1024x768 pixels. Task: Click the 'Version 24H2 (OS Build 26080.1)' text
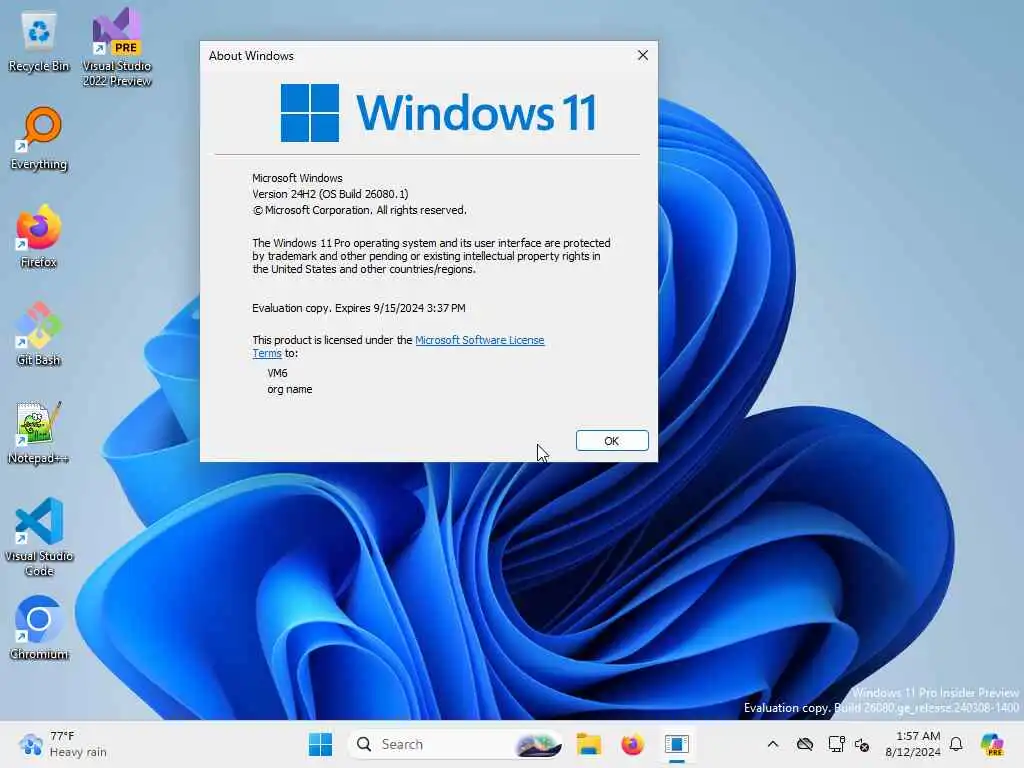(x=330, y=194)
